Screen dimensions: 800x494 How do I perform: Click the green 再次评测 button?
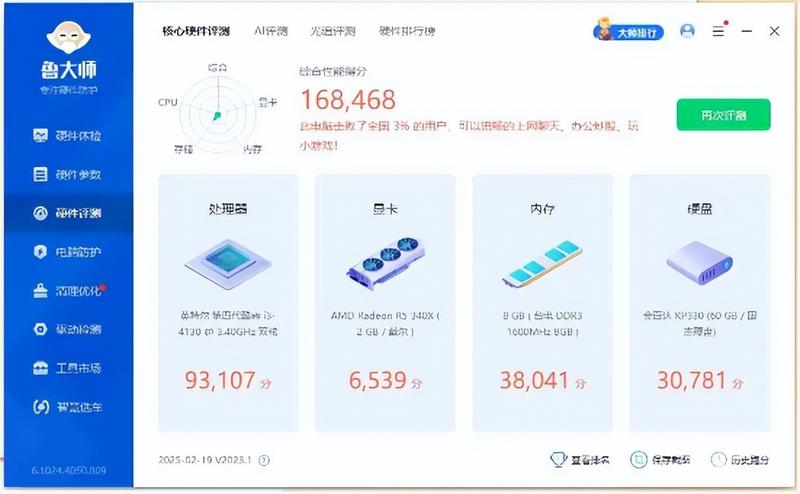tap(723, 115)
